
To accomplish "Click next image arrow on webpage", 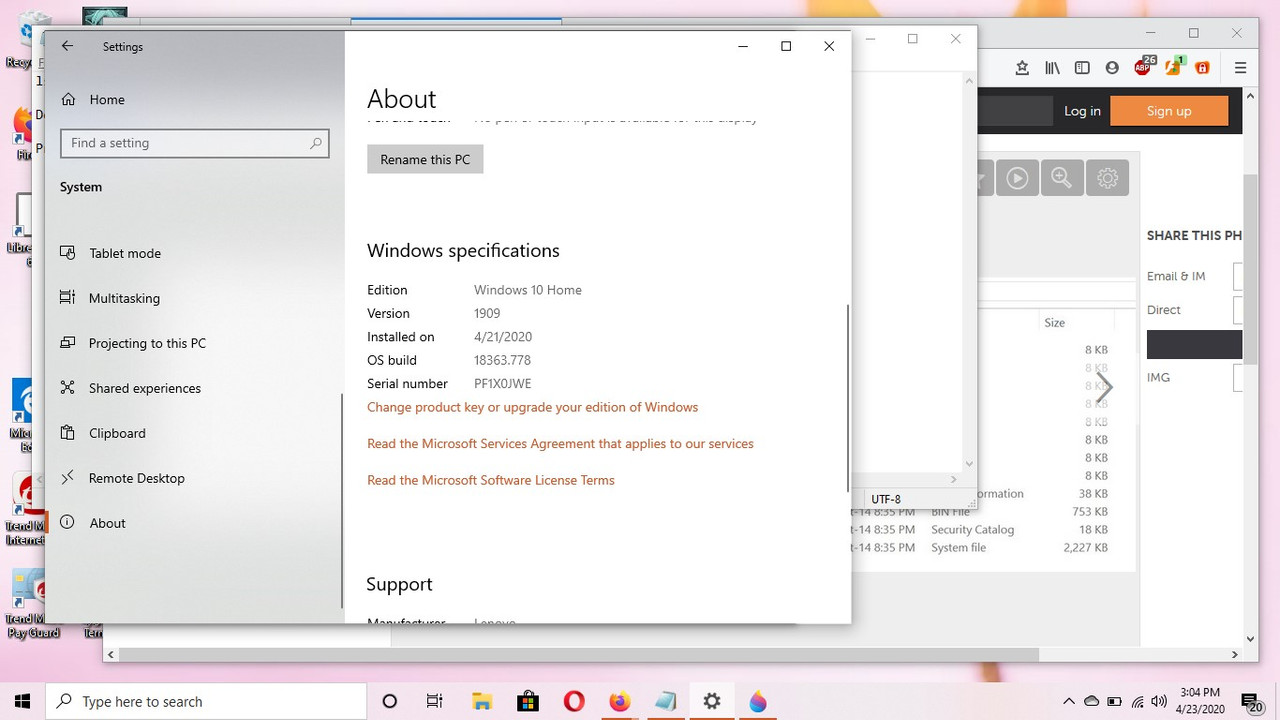I will click(x=1104, y=388).
